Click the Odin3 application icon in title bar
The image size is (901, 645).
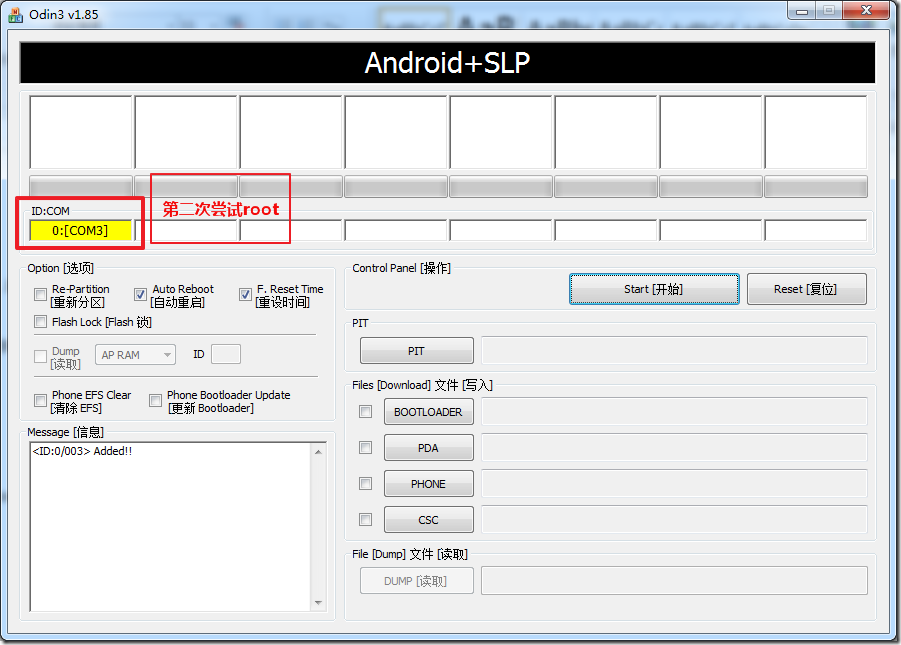pyautogui.click(x=16, y=15)
